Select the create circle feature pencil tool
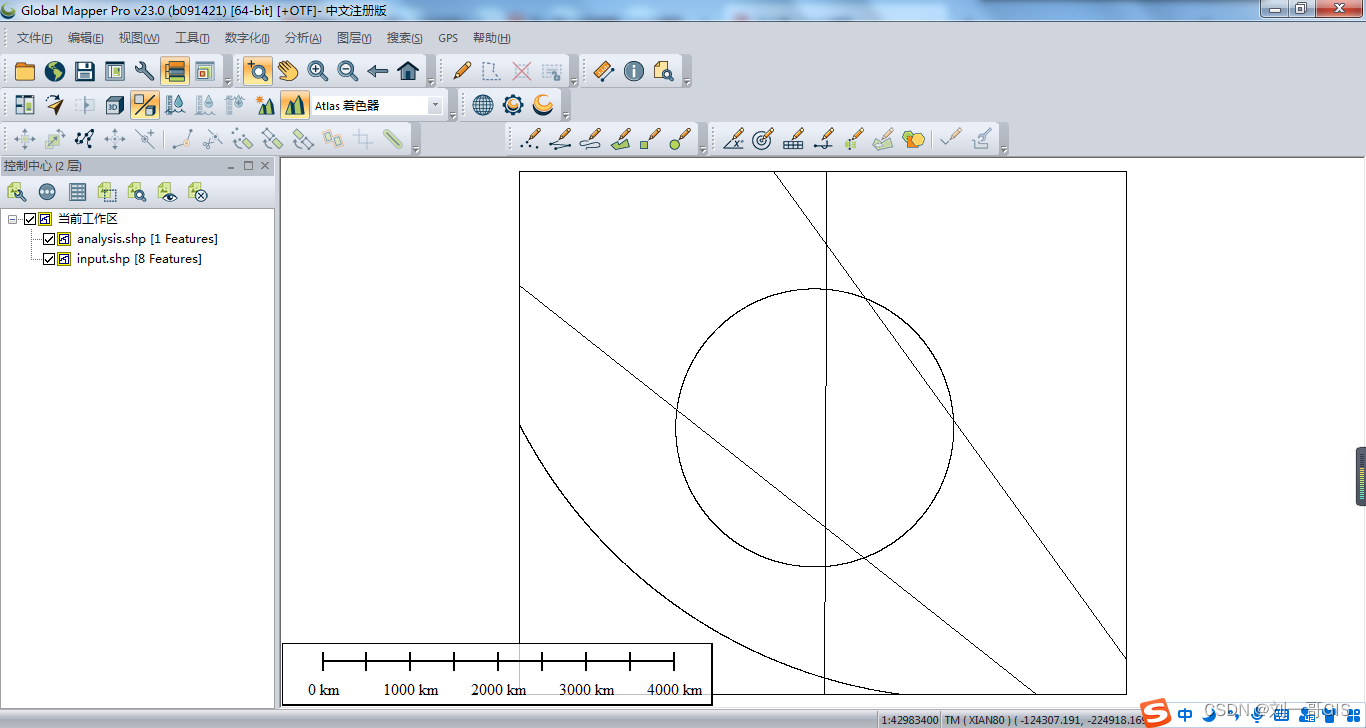The width and height of the screenshot is (1366, 728). coord(681,138)
